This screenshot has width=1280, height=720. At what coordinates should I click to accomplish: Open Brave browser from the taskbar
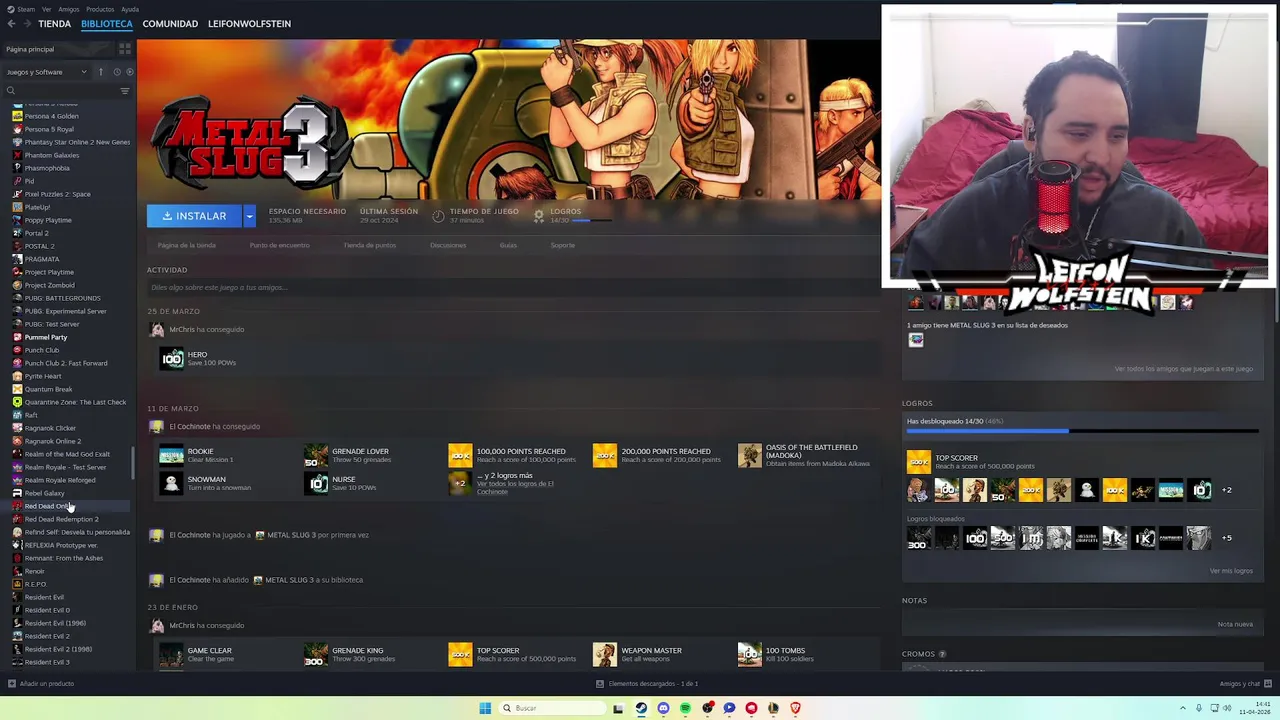795,708
